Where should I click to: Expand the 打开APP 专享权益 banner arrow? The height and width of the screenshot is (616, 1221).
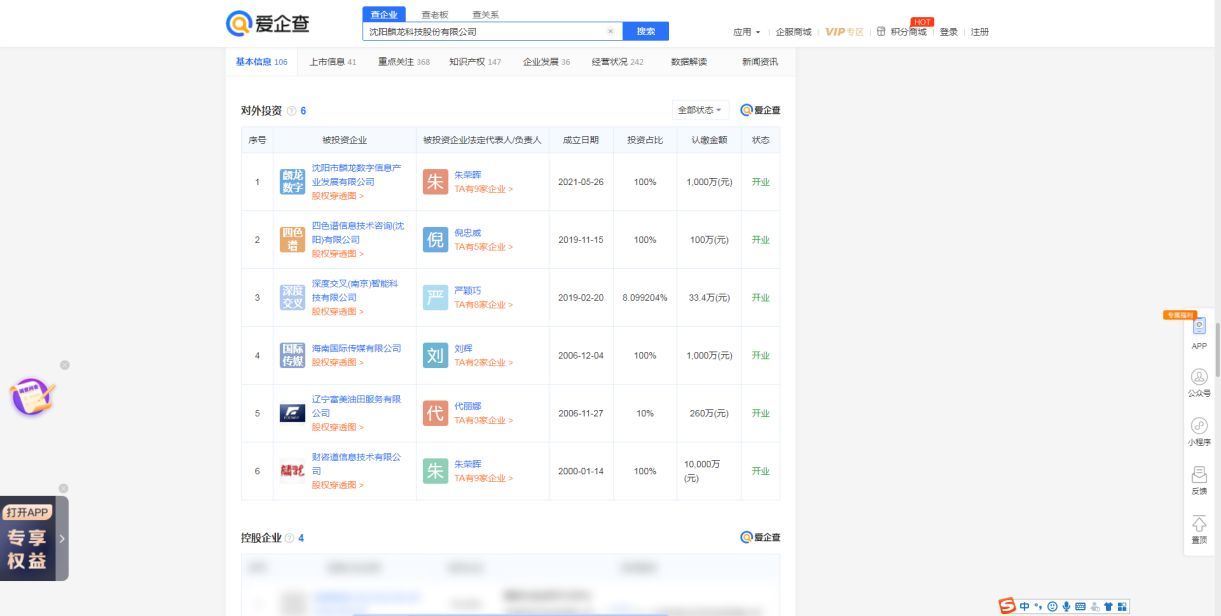pos(62,538)
